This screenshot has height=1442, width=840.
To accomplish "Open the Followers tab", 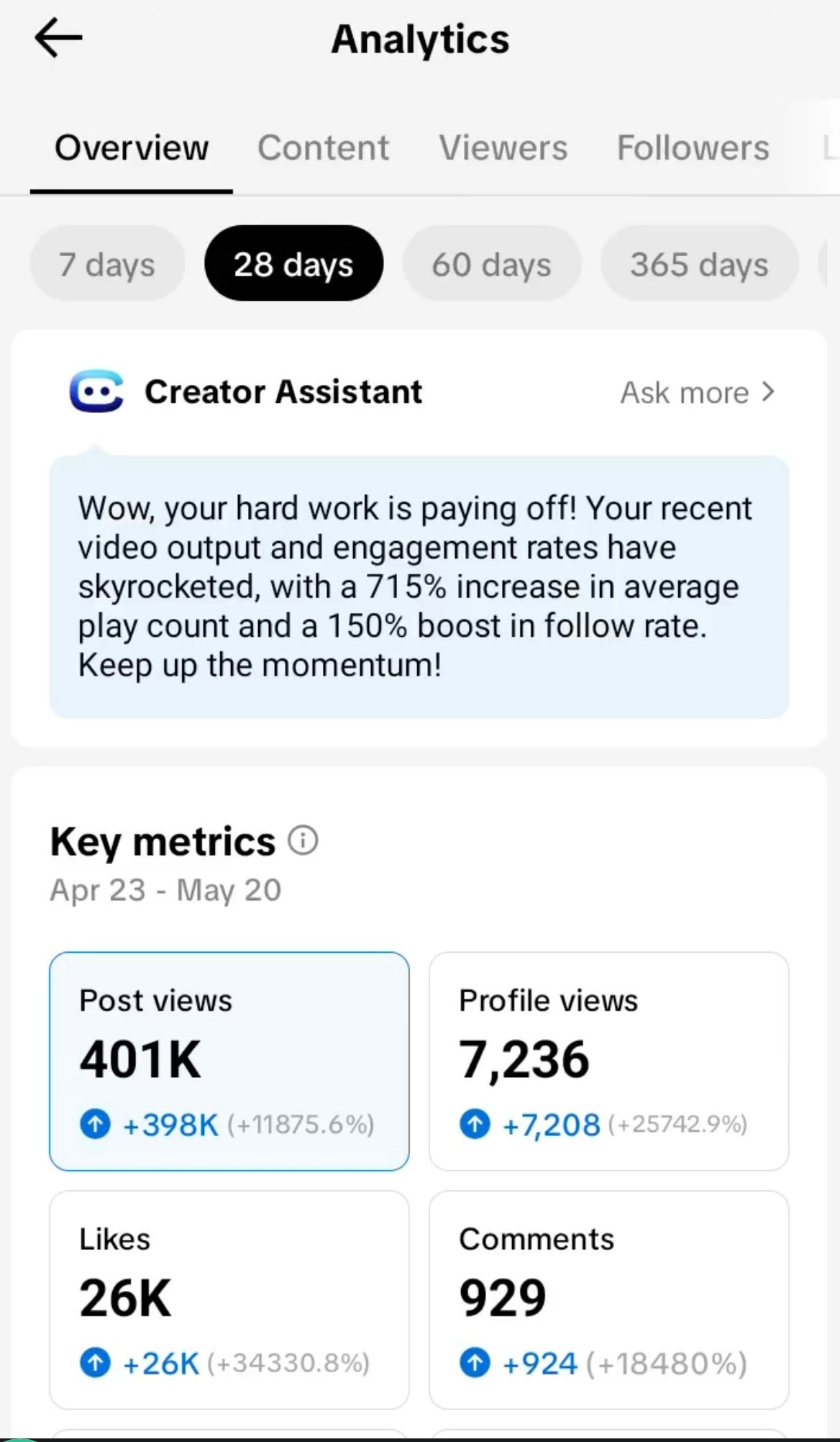I will coord(693,148).
